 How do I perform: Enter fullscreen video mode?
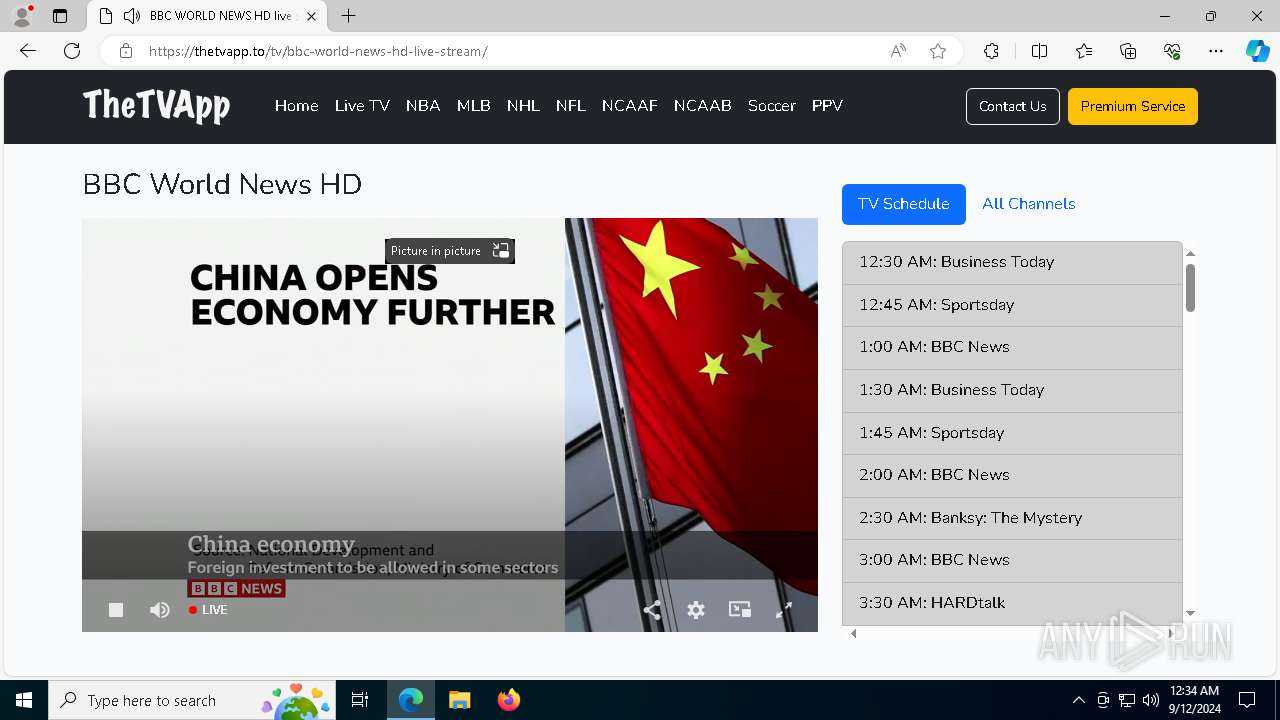point(784,610)
